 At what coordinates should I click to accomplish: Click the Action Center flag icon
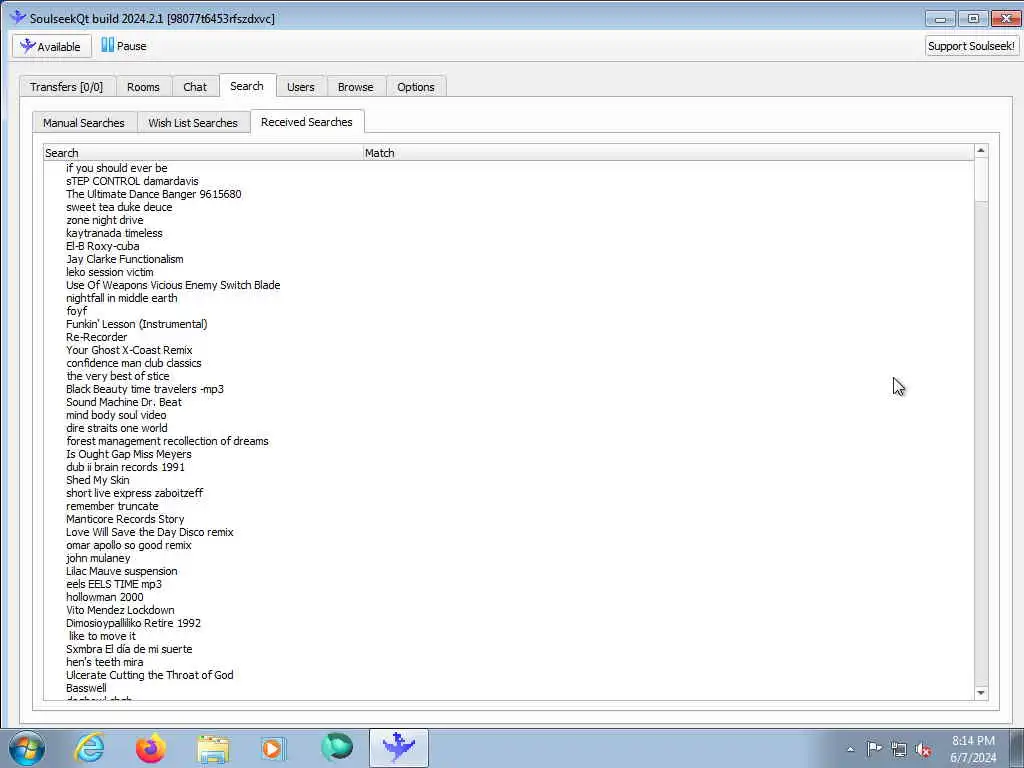874,749
